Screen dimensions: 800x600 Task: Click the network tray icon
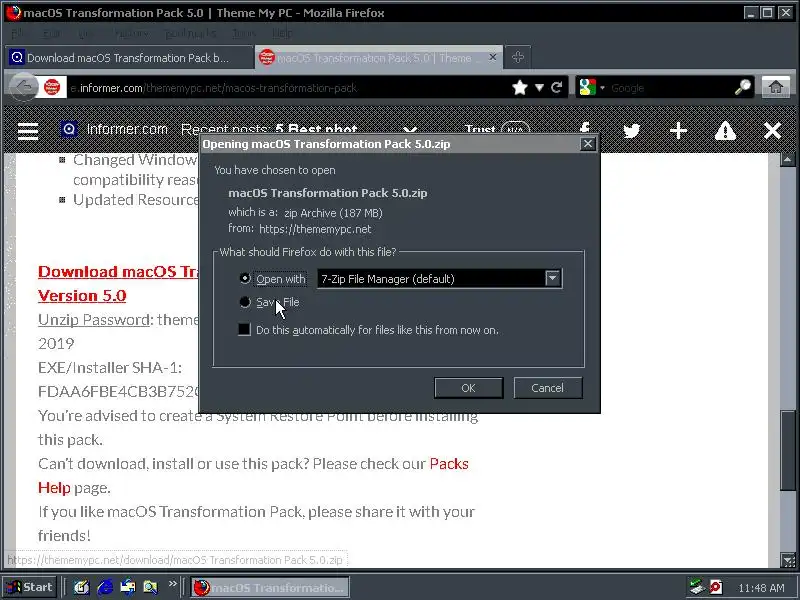click(696, 587)
